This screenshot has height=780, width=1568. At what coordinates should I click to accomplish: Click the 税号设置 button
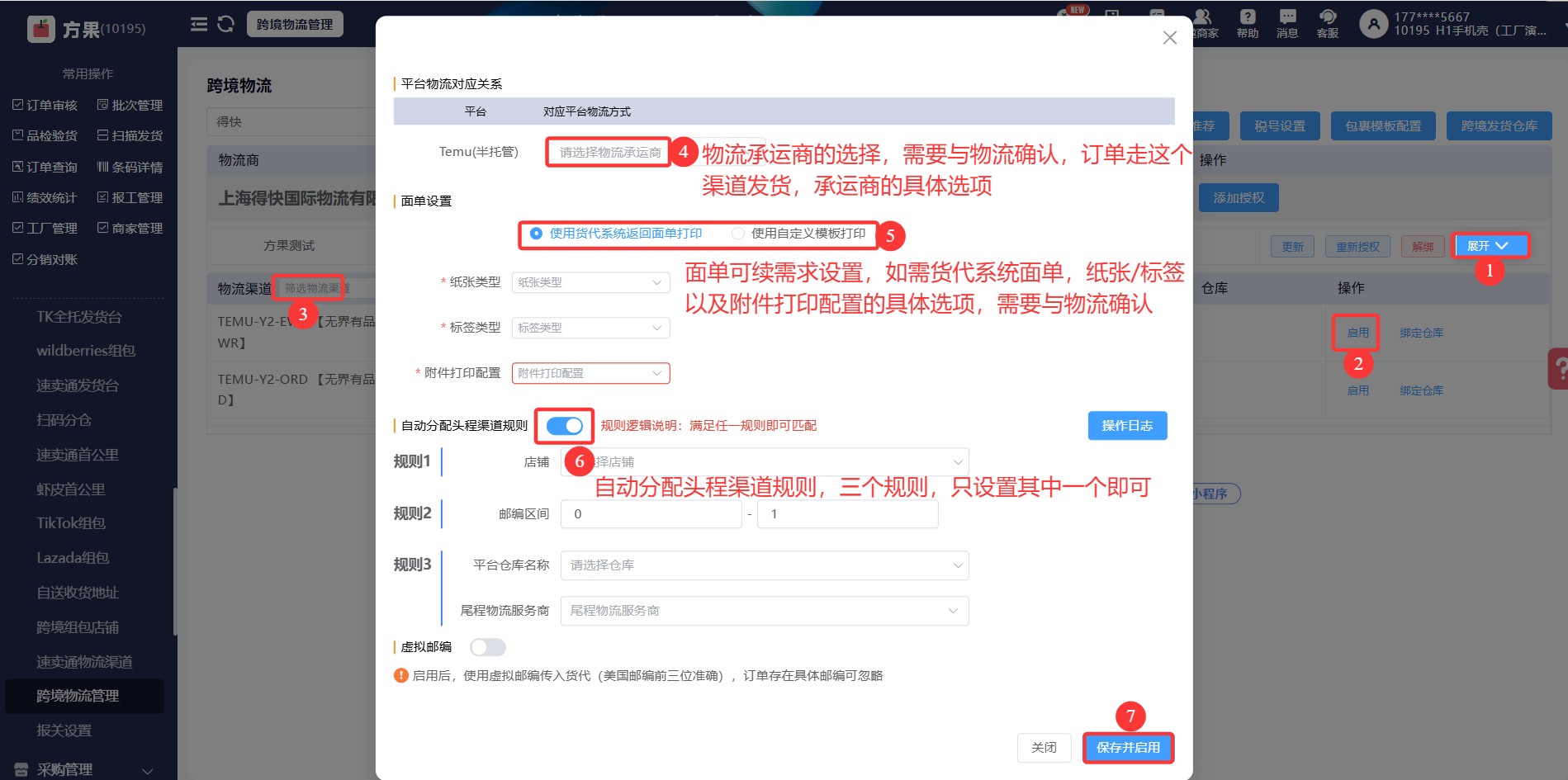[1280, 126]
